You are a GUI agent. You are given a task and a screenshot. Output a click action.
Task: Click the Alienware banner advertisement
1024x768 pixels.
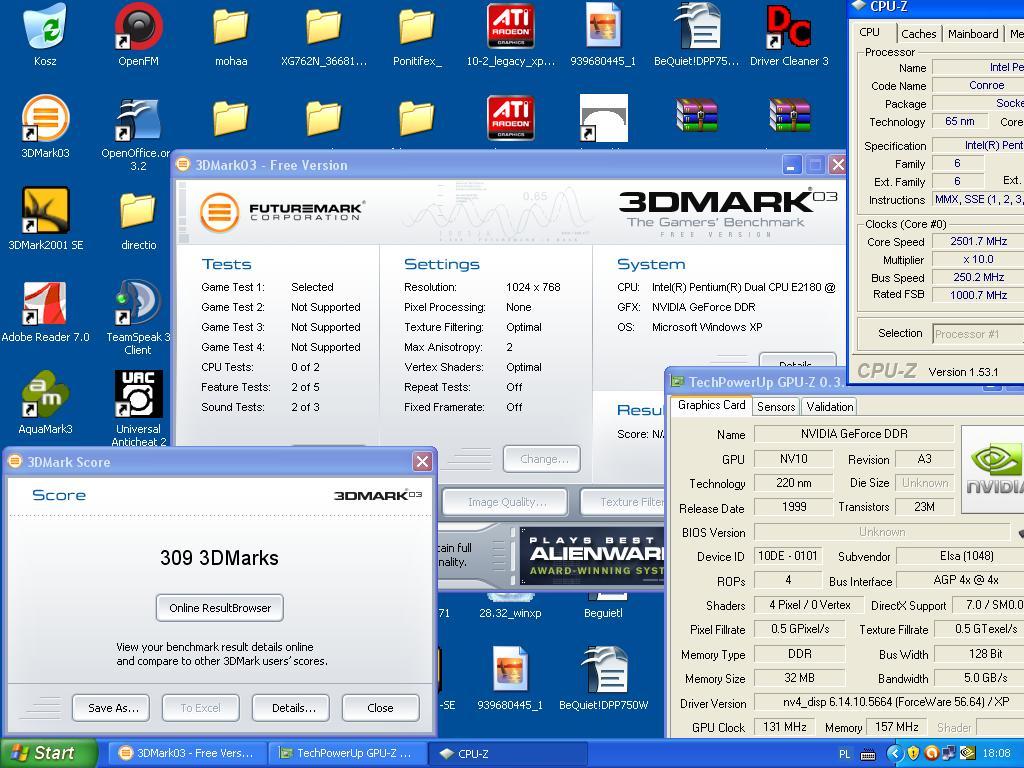(x=592, y=556)
